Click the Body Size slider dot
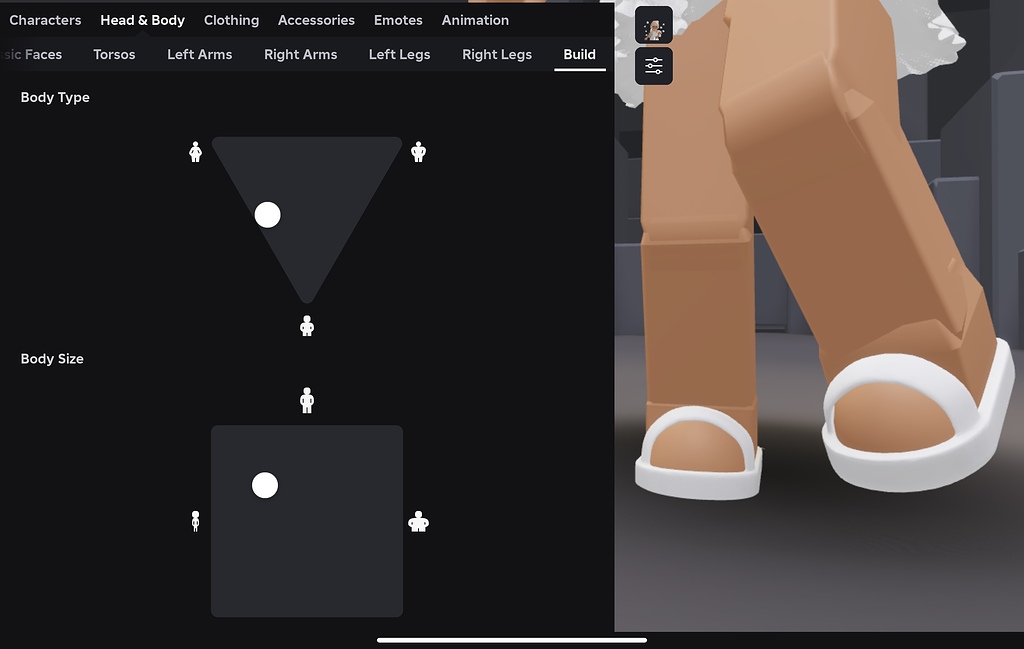 click(265, 485)
